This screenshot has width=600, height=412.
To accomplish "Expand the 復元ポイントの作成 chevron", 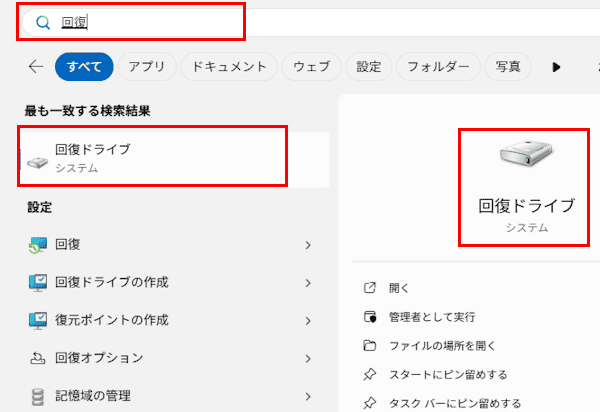I will [x=308, y=321].
